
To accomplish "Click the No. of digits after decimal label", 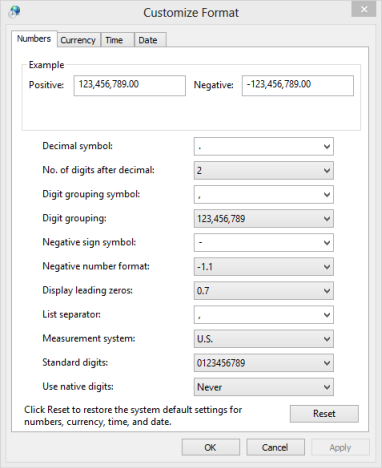I will tap(98, 170).
